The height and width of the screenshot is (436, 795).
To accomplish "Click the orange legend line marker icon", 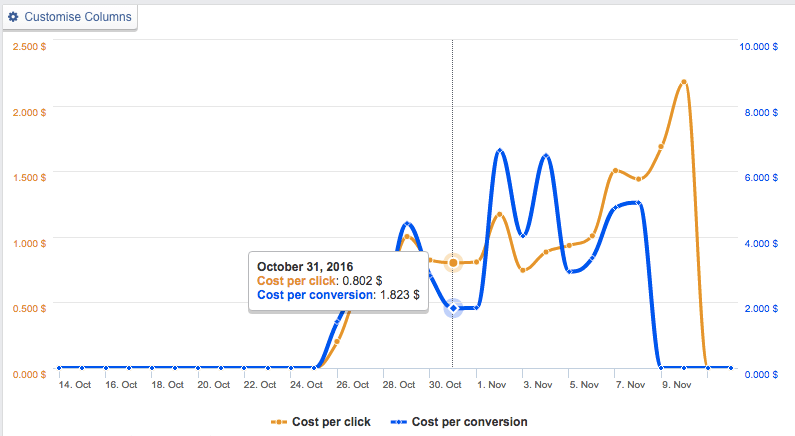I will click(x=278, y=422).
